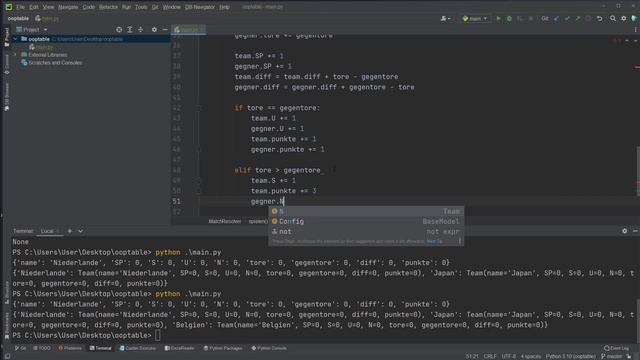Run the main configuration with green play
The height and width of the screenshot is (360, 640).
coord(498,18)
